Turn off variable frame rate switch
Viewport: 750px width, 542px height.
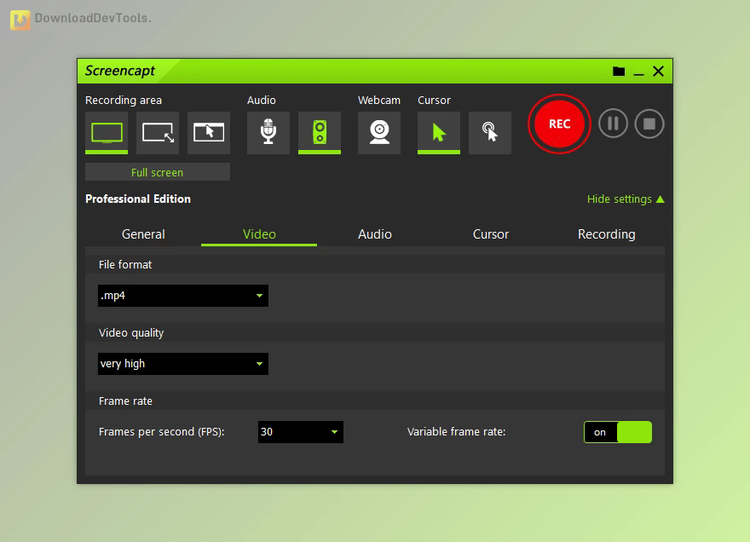tap(618, 432)
